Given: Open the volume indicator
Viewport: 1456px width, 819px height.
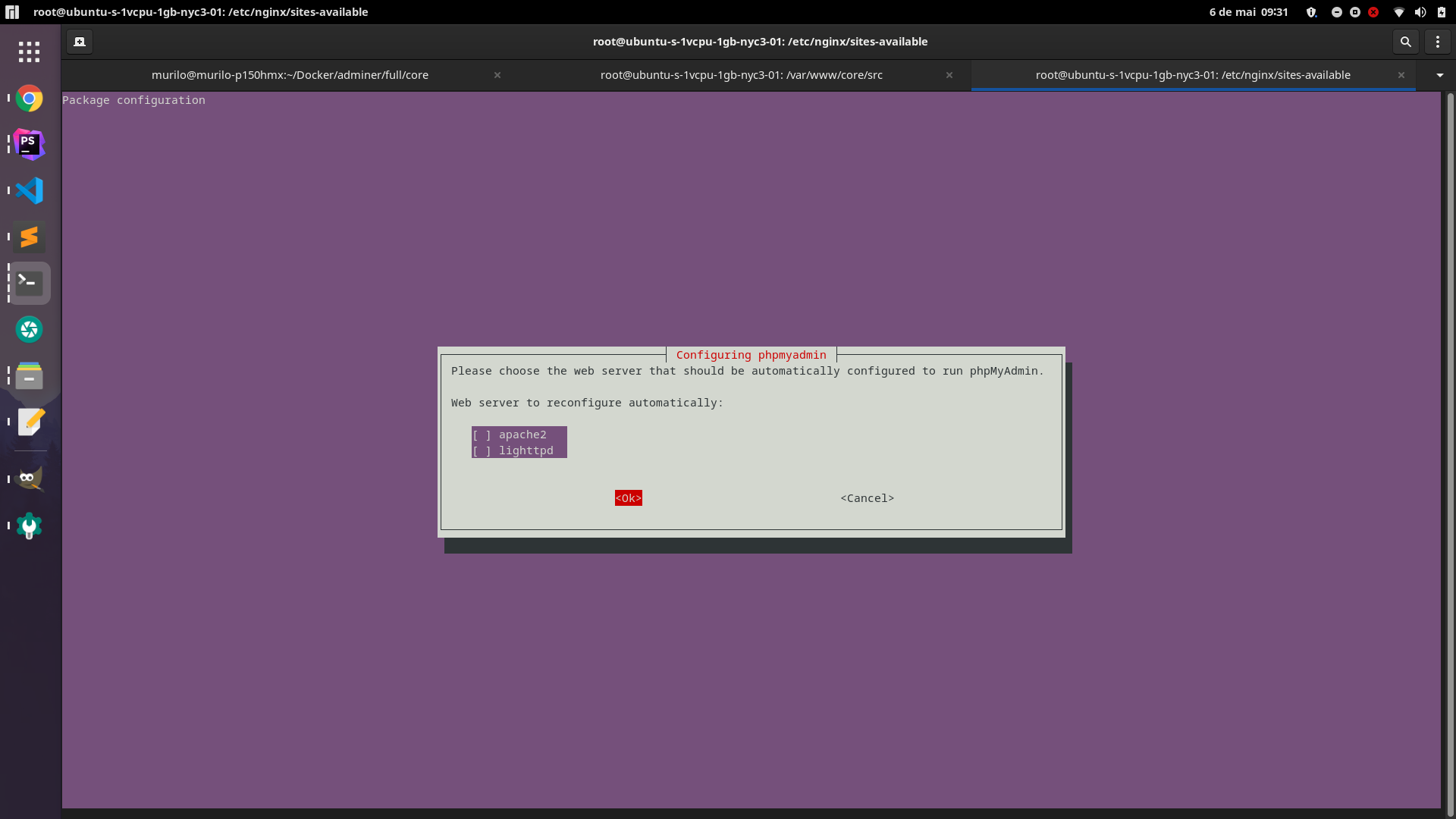Looking at the screenshot, I should point(1420,12).
